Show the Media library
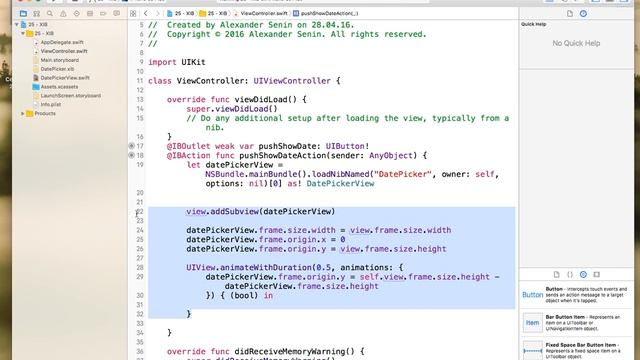The image size is (640, 360). tap(596, 274)
